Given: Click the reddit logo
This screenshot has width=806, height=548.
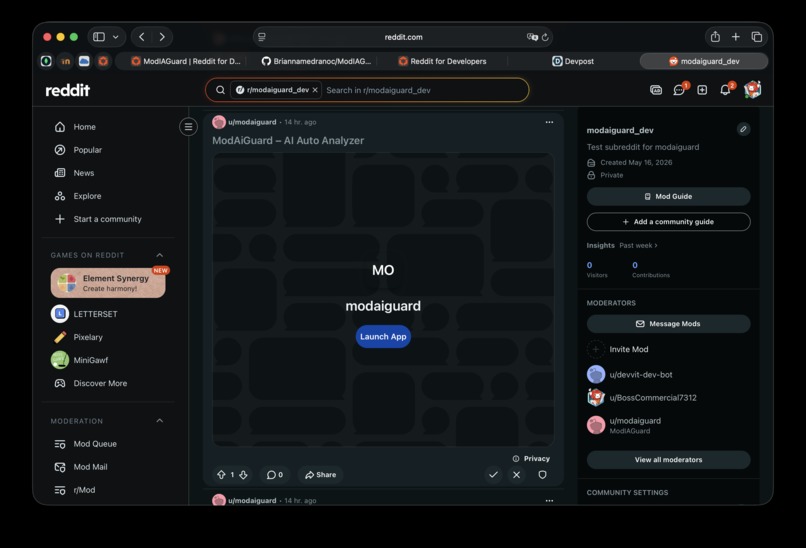Looking at the screenshot, I should coord(67,90).
